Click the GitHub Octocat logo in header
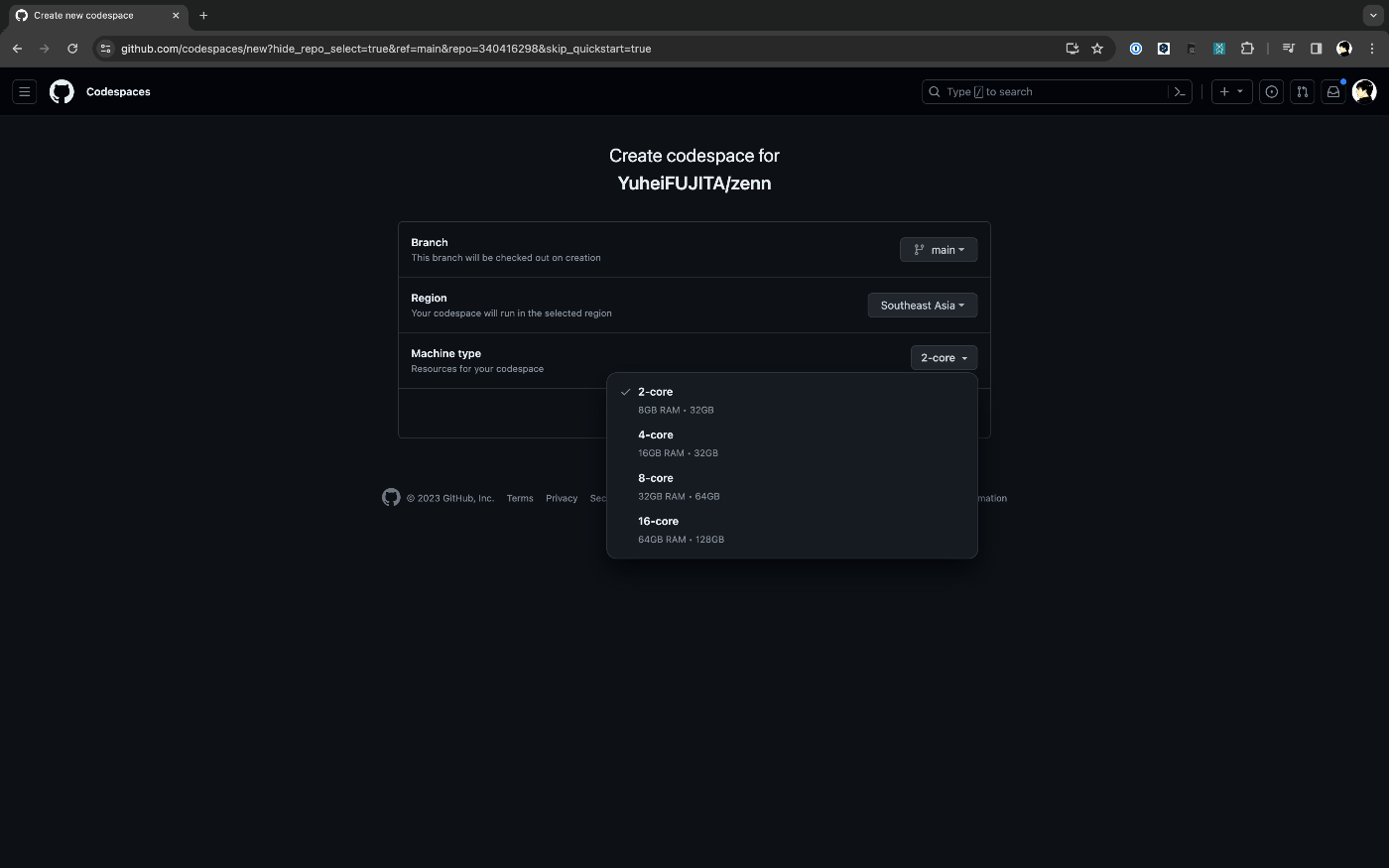 62,91
